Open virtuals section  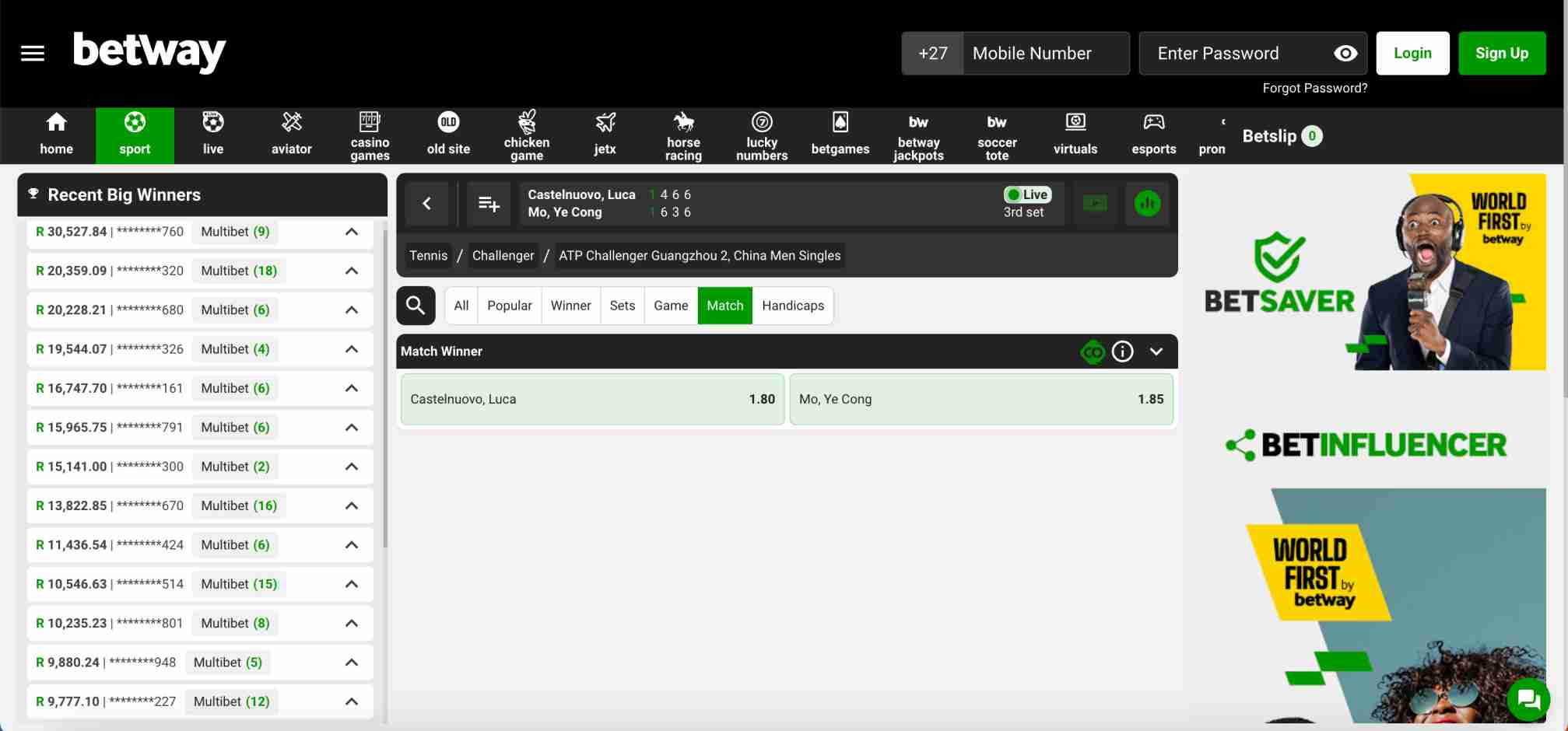point(1075,135)
